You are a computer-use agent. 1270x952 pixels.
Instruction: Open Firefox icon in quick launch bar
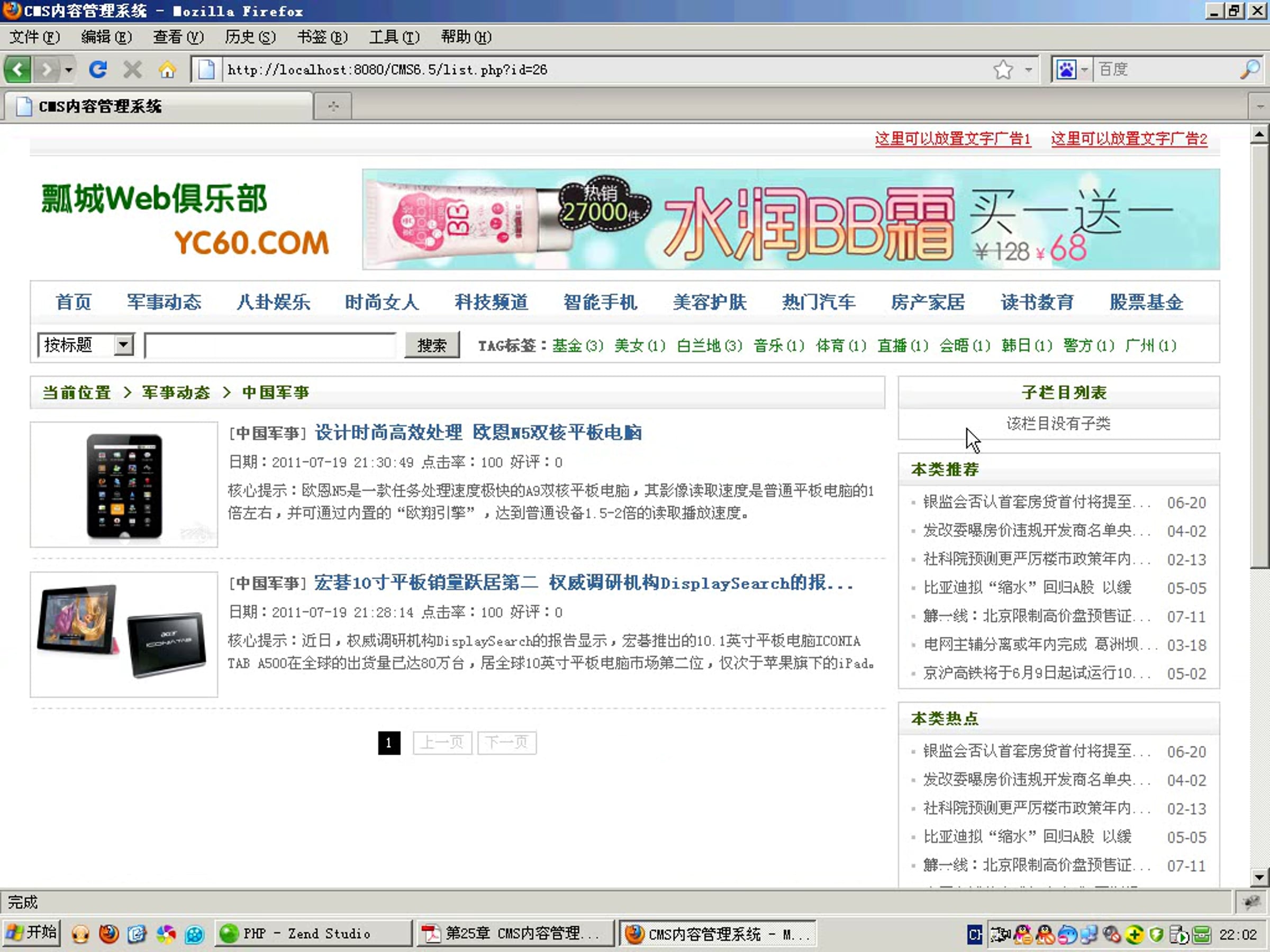(x=108, y=934)
